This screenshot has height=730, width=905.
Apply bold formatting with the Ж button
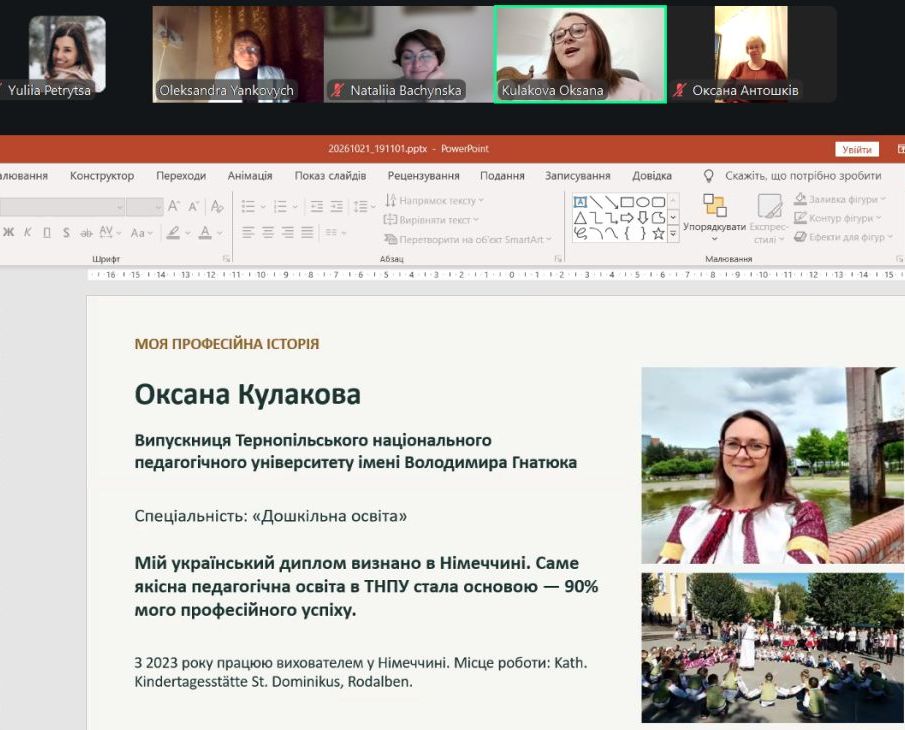8,233
